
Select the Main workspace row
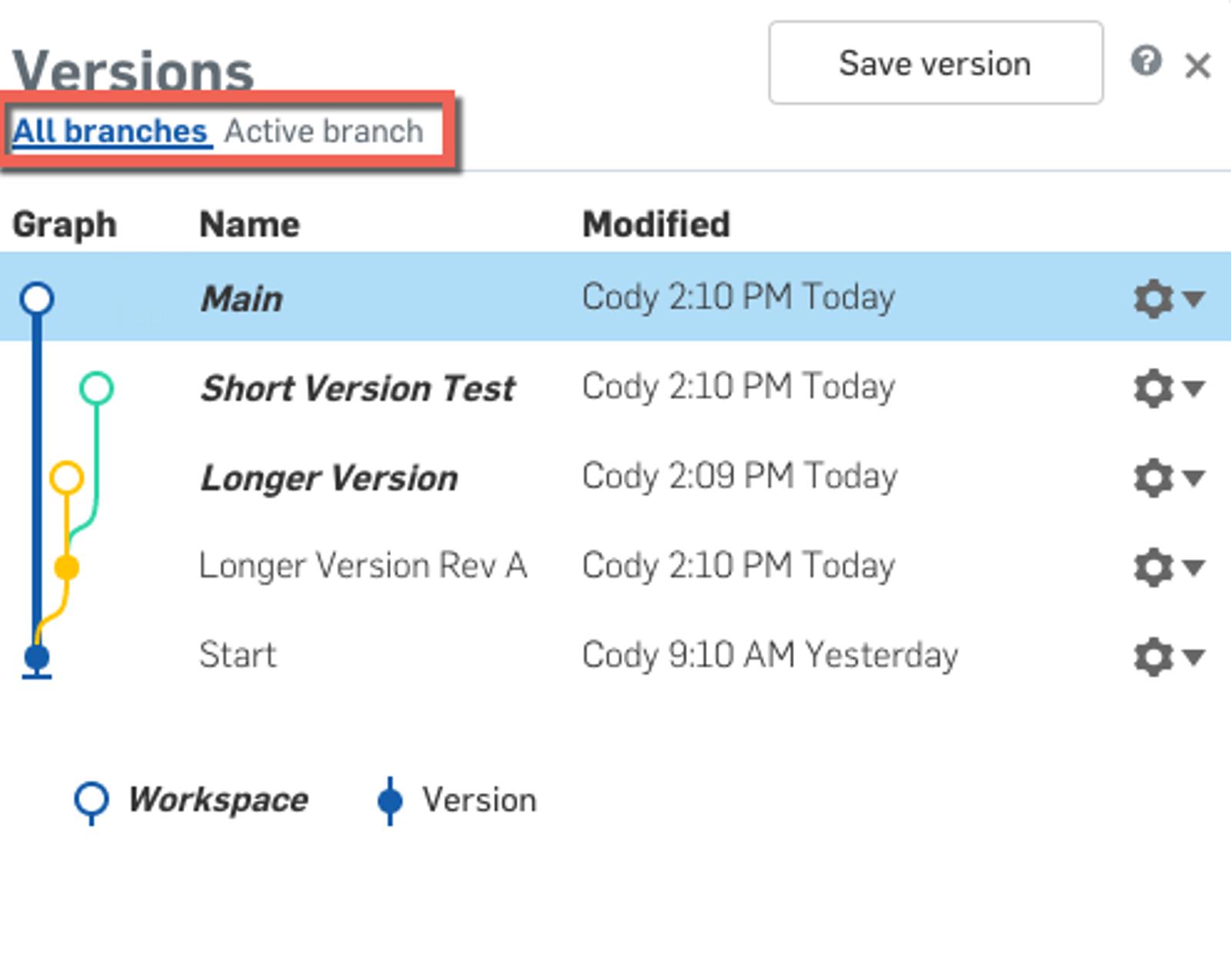click(x=242, y=298)
